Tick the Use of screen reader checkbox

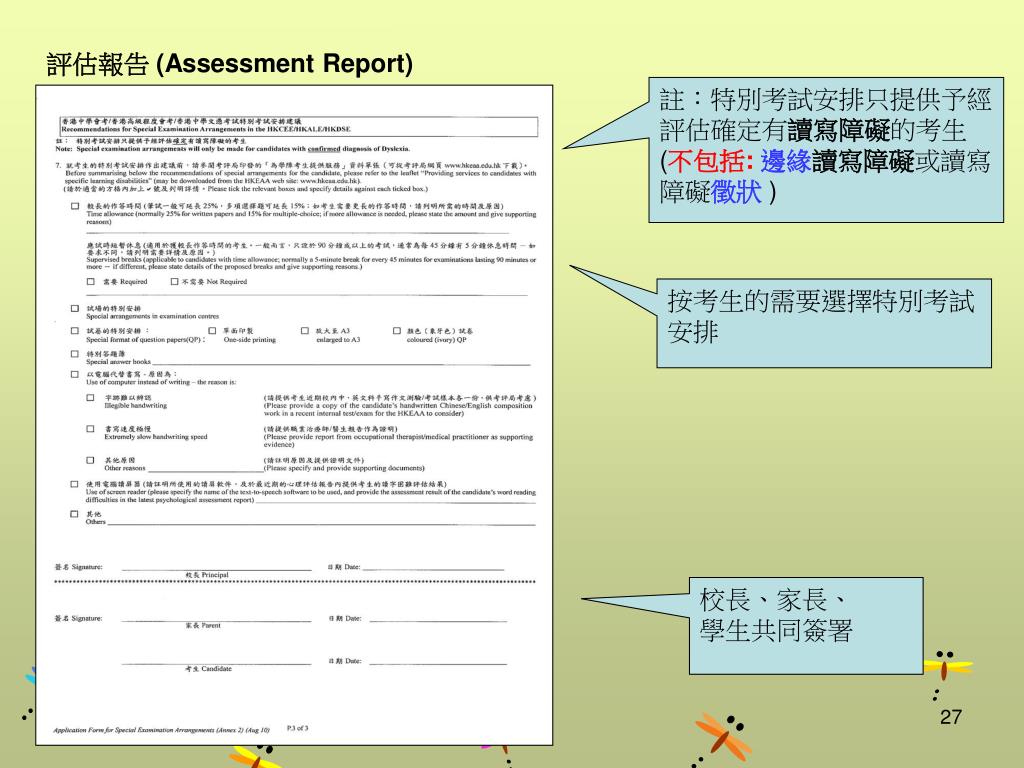coord(74,484)
